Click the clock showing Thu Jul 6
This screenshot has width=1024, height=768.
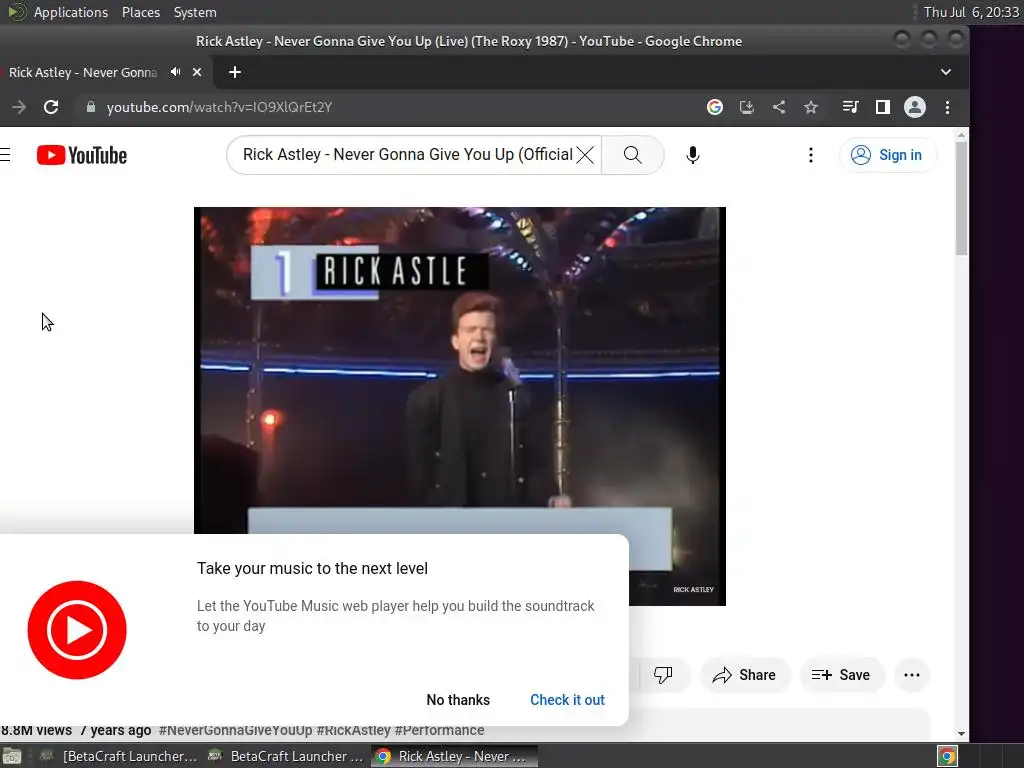(971, 12)
